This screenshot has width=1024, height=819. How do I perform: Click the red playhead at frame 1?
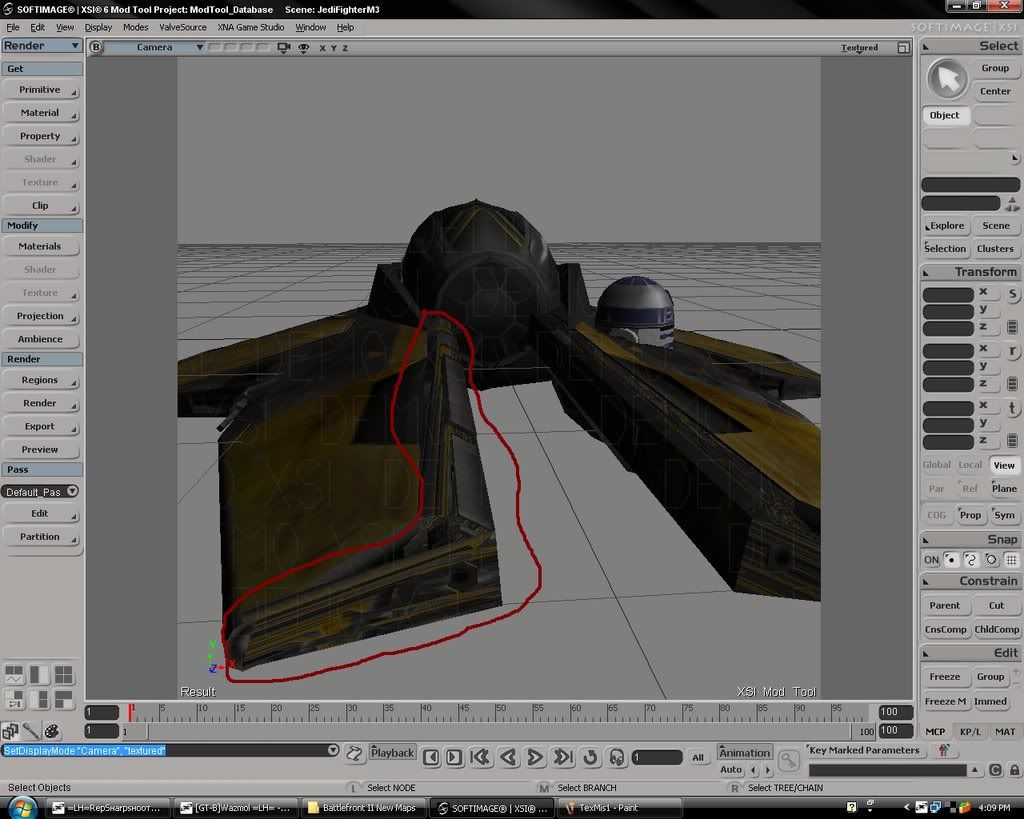coord(131,712)
